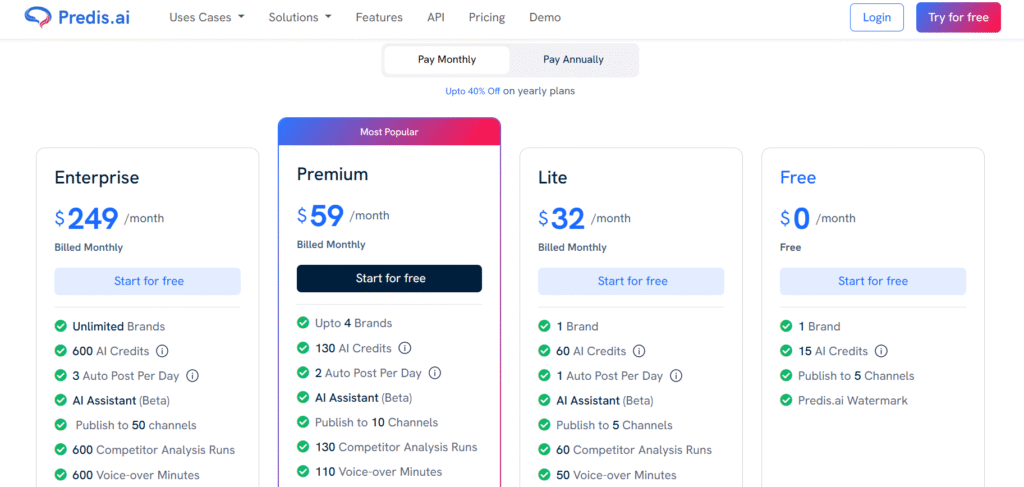Click the 130 Competitor Analysis Runs text
1024x487 pixels.
pyautogui.click(x=396, y=447)
